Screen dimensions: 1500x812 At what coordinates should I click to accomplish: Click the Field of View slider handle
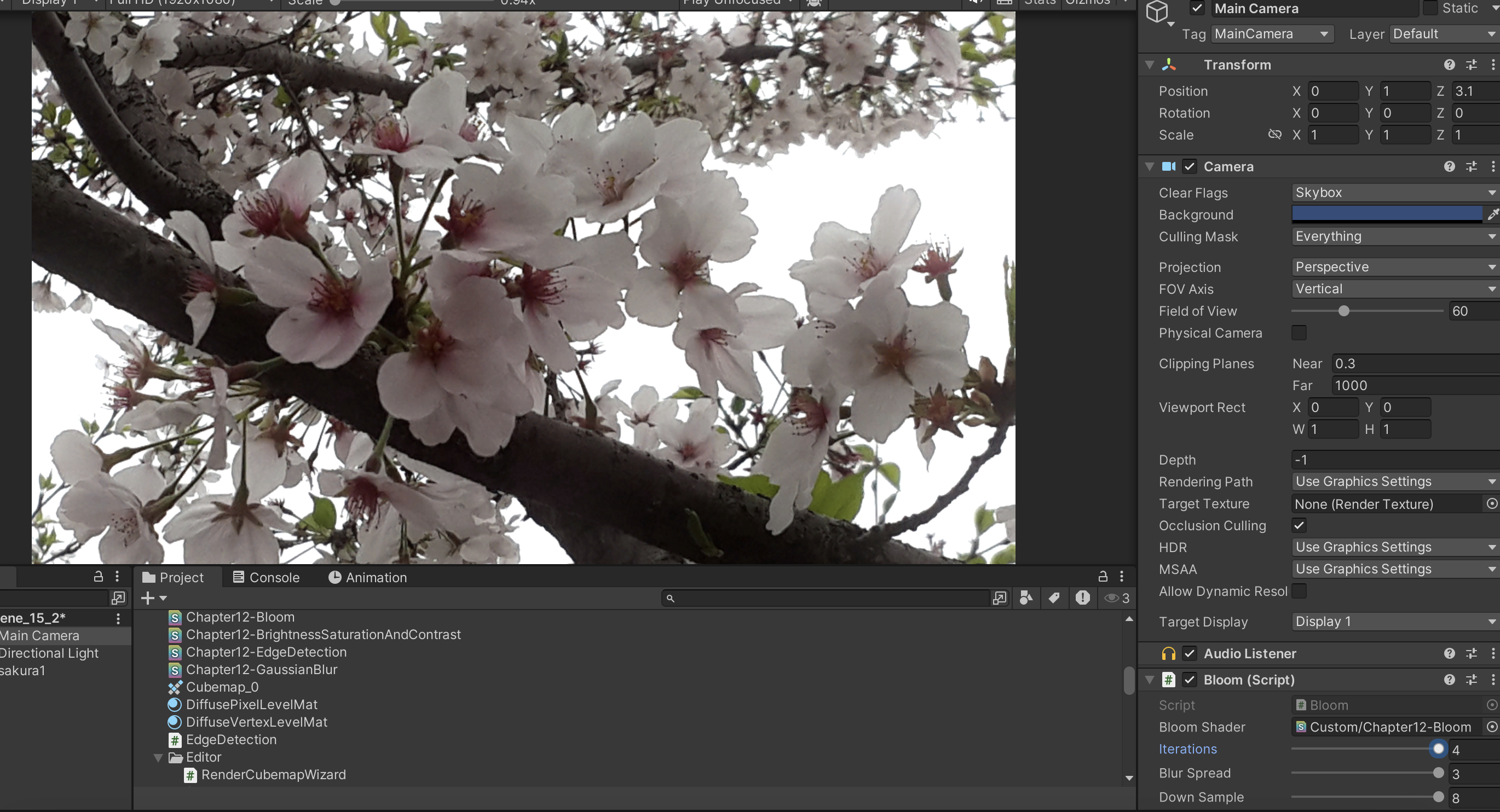coord(1343,311)
